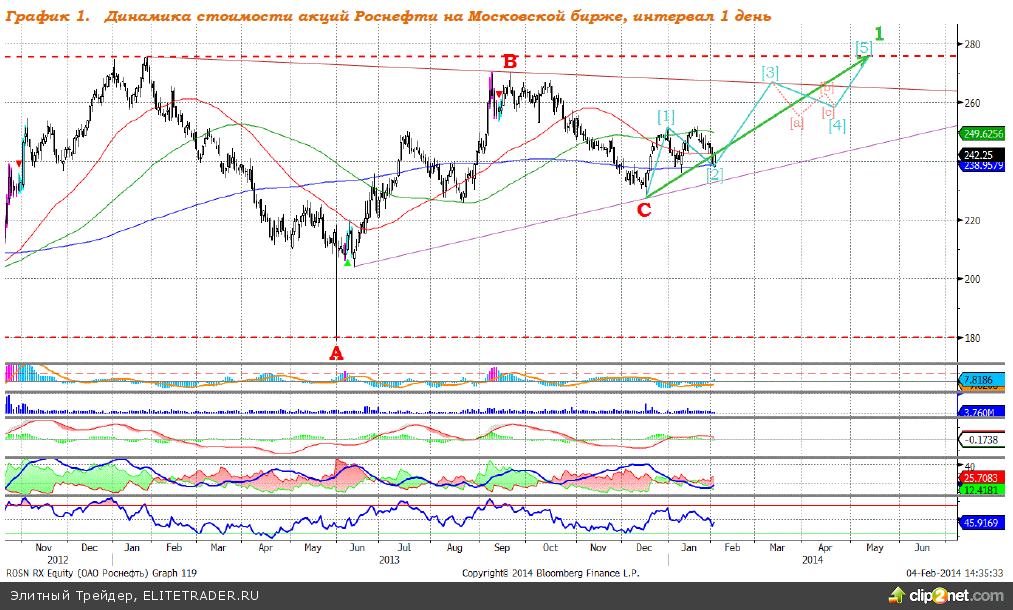Screen dimensions: 1013x610
Task: Click red wave label B near September peak
Action: 509,62
